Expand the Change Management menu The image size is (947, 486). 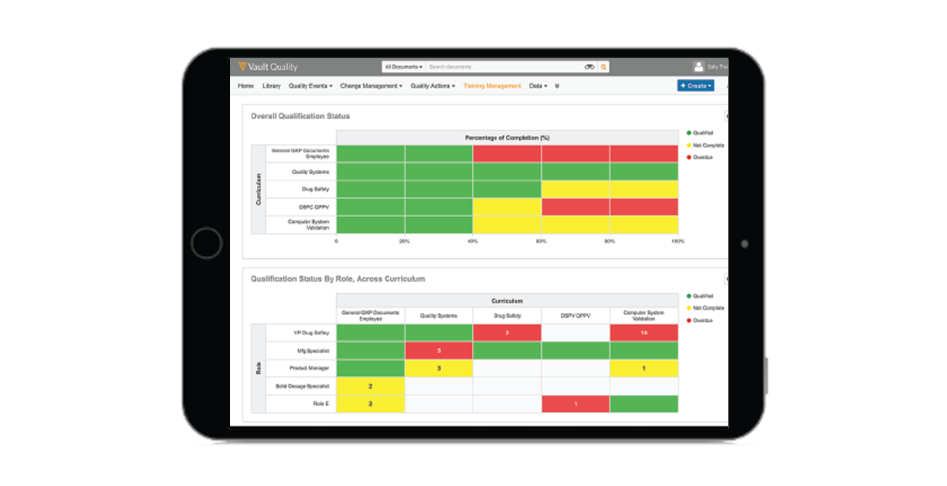tap(371, 86)
